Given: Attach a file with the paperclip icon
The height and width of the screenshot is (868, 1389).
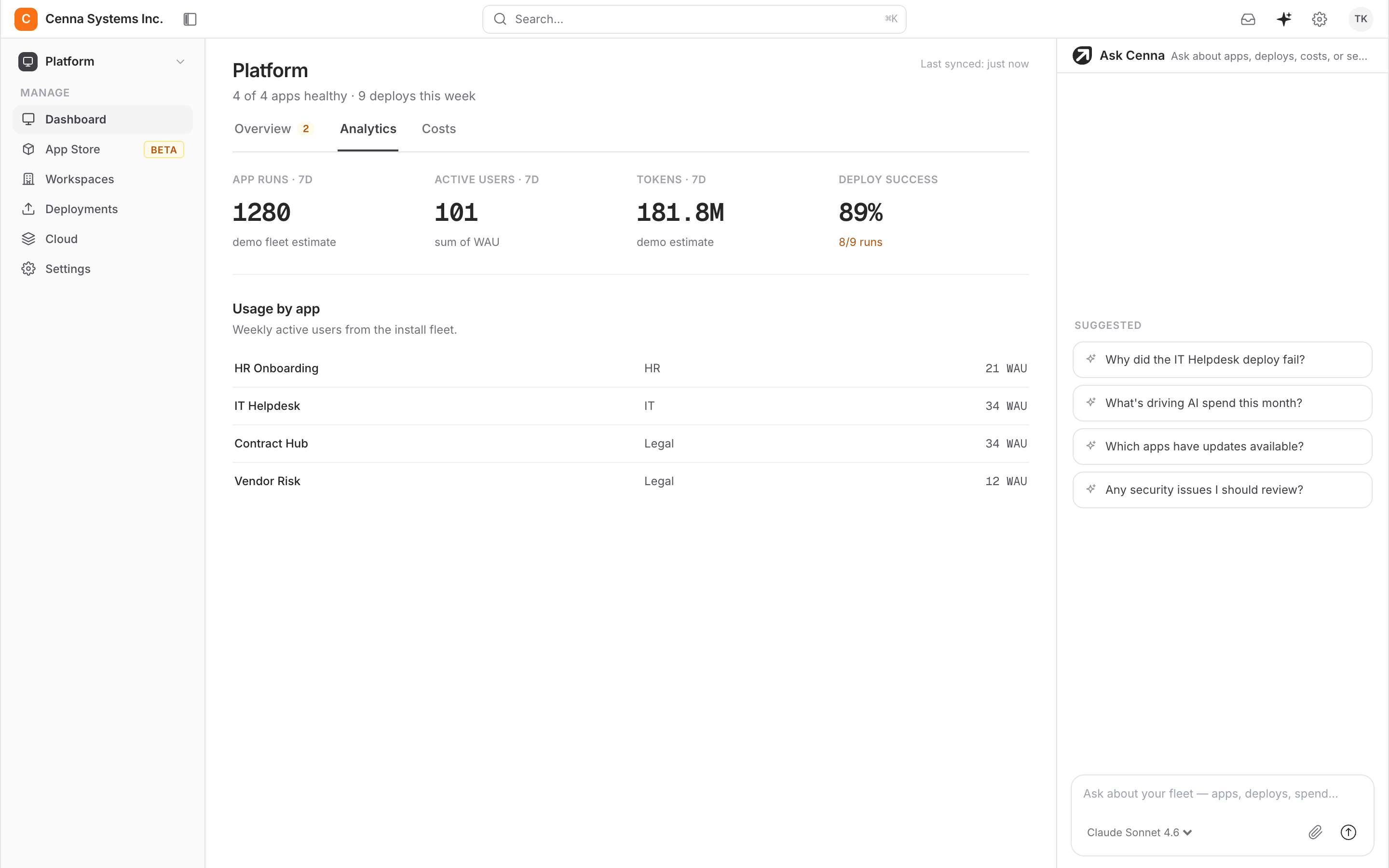Looking at the screenshot, I should tap(1316, 832).
